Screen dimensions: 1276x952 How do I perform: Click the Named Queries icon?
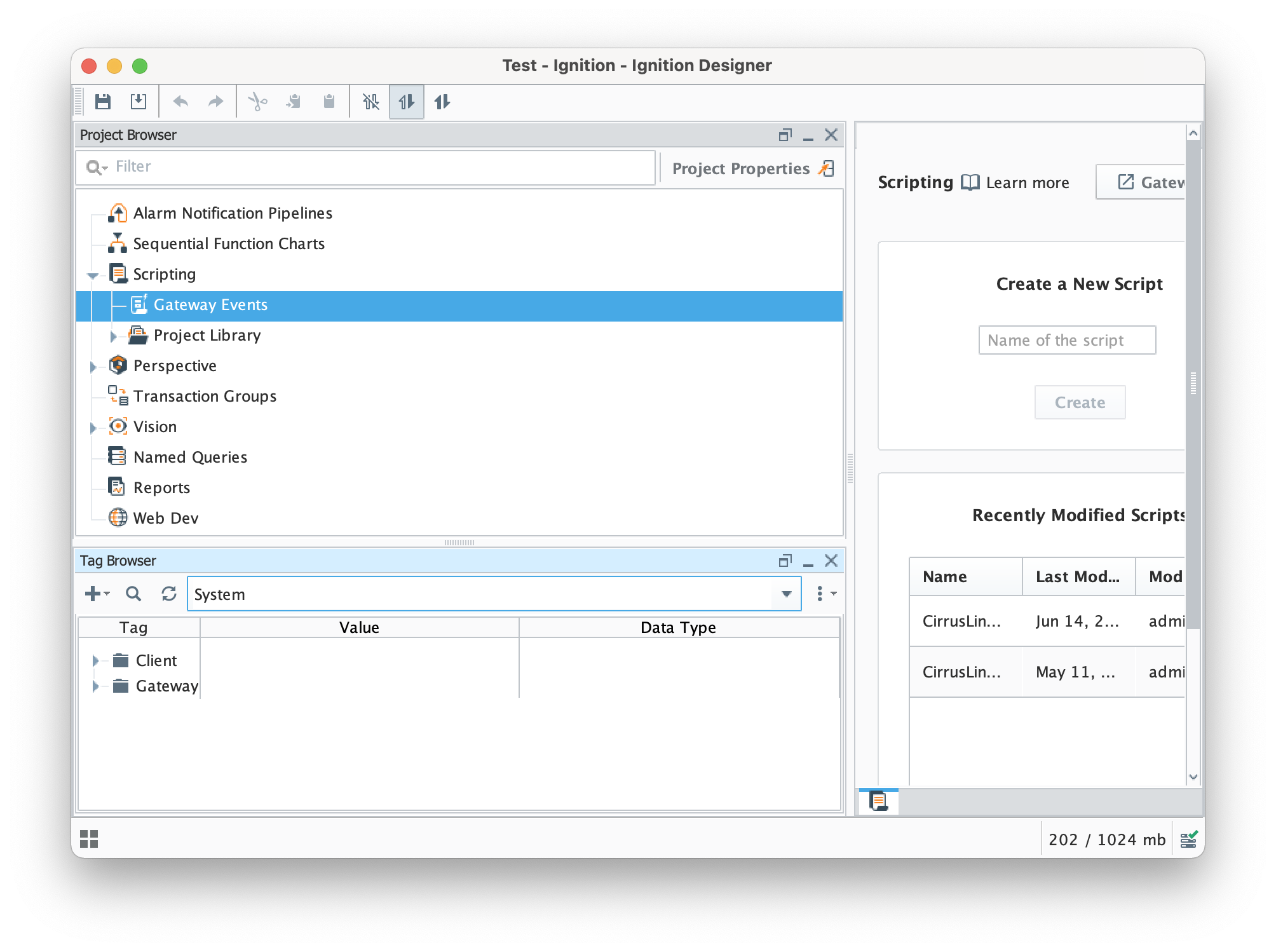pyautogui.click(x=118, y=456)
